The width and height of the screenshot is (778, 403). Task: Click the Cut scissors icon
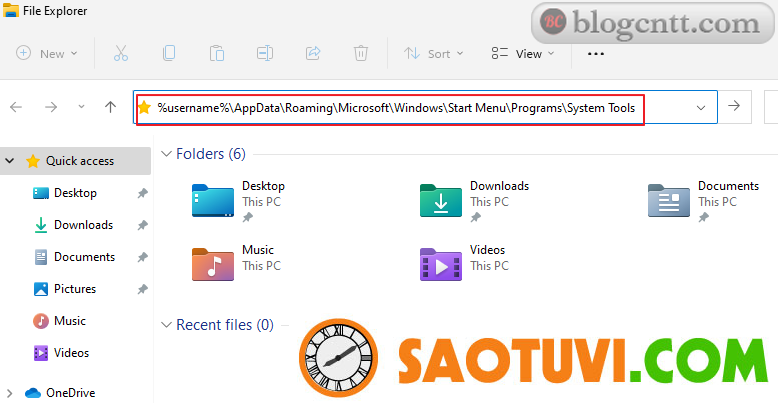121,53
